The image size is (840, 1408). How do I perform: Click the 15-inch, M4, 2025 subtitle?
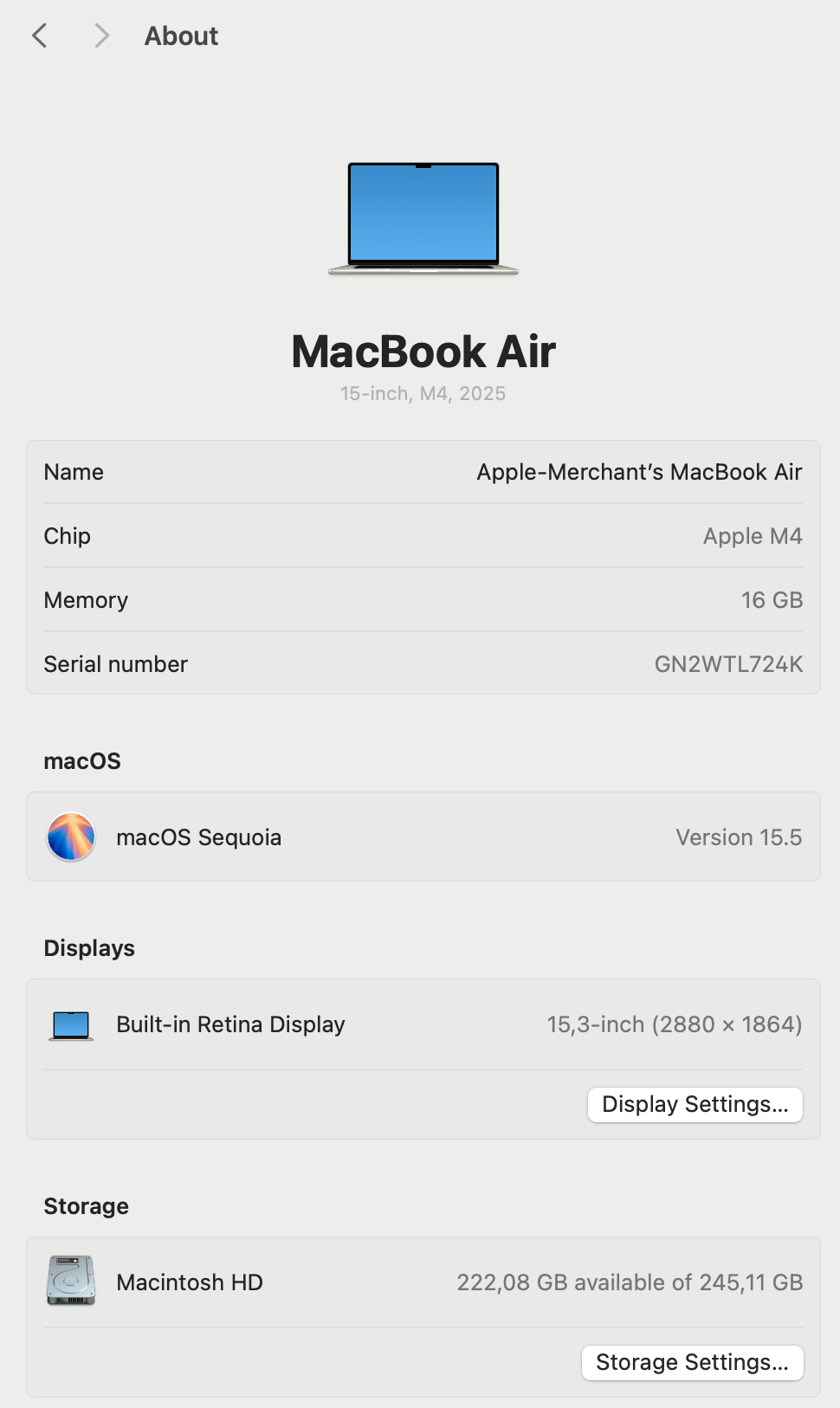423,393
